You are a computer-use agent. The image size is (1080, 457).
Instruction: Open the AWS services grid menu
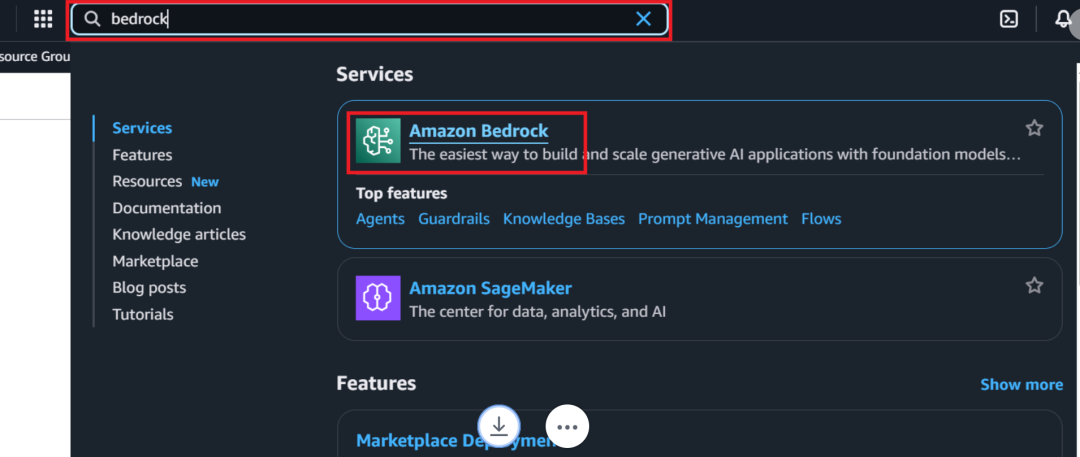pos(43,19)
